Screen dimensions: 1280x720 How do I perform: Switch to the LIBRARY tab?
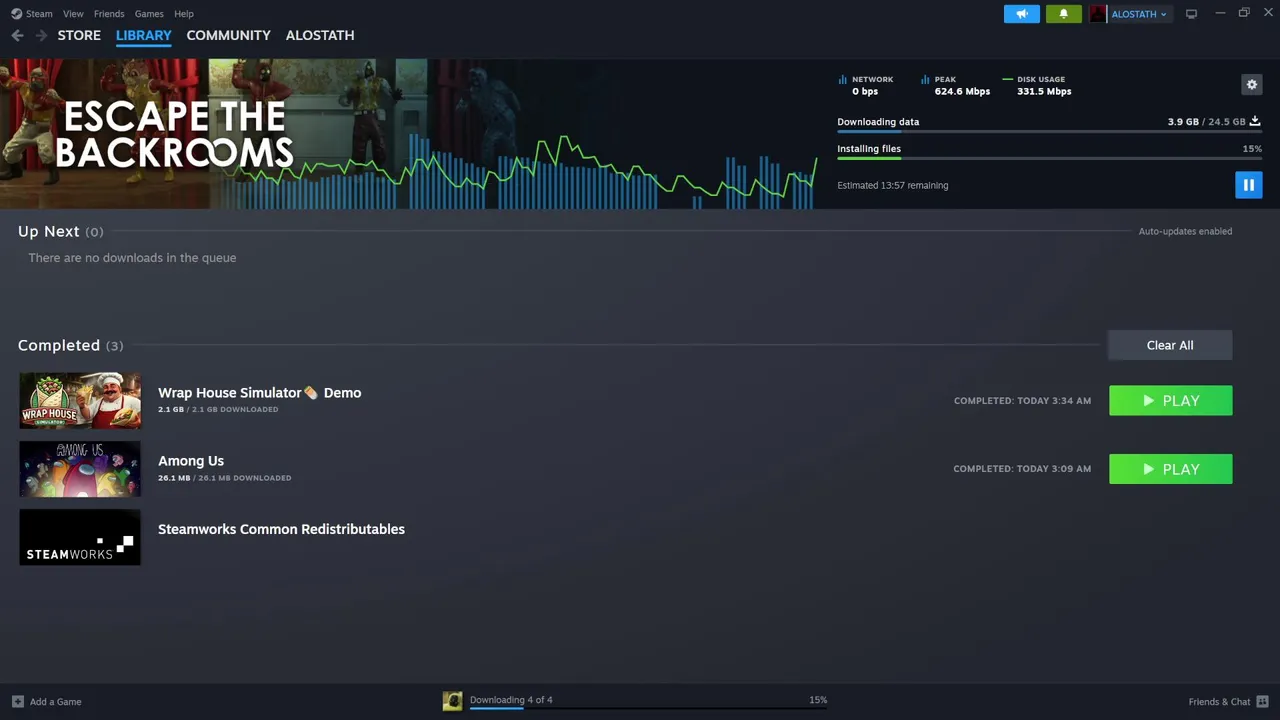(x=144, y=35)
